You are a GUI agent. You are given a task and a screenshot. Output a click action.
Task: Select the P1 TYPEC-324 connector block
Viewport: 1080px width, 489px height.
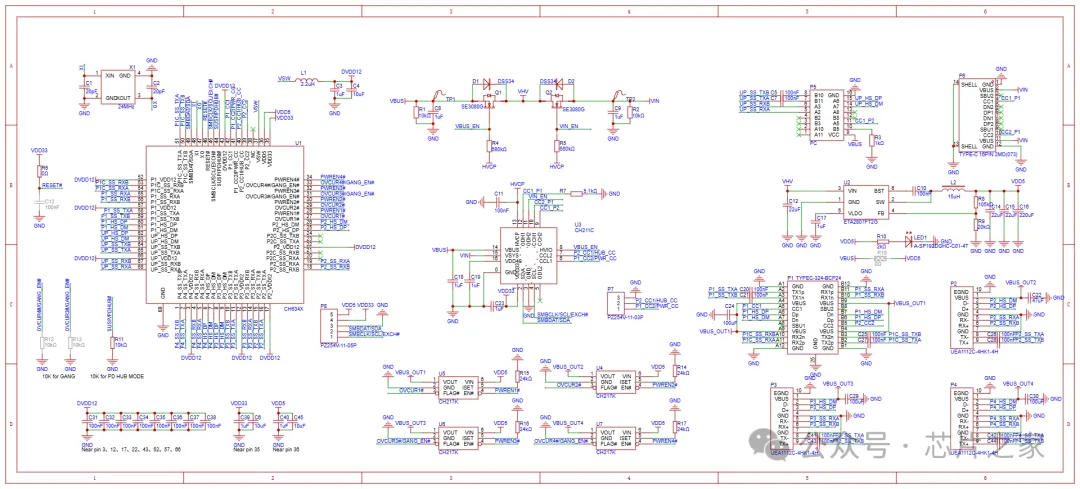pos(814,316)
